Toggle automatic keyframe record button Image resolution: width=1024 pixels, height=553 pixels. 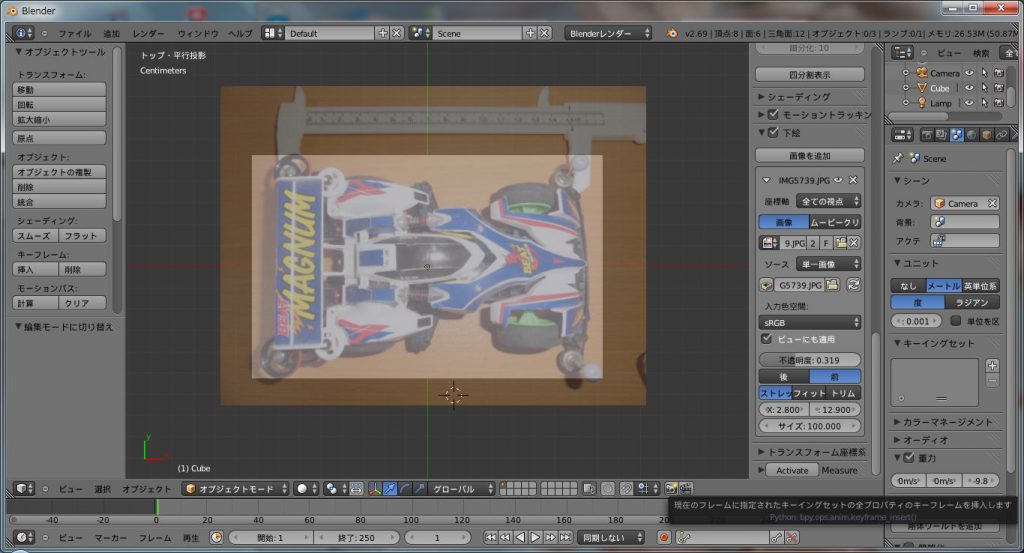click(664, 537)
